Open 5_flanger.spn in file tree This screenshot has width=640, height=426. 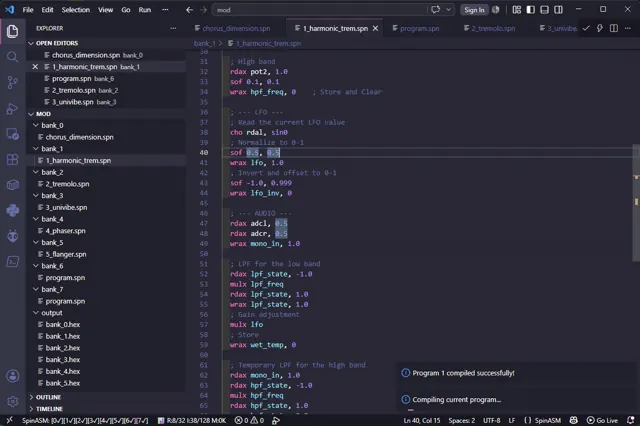click(x=66, y=254)
